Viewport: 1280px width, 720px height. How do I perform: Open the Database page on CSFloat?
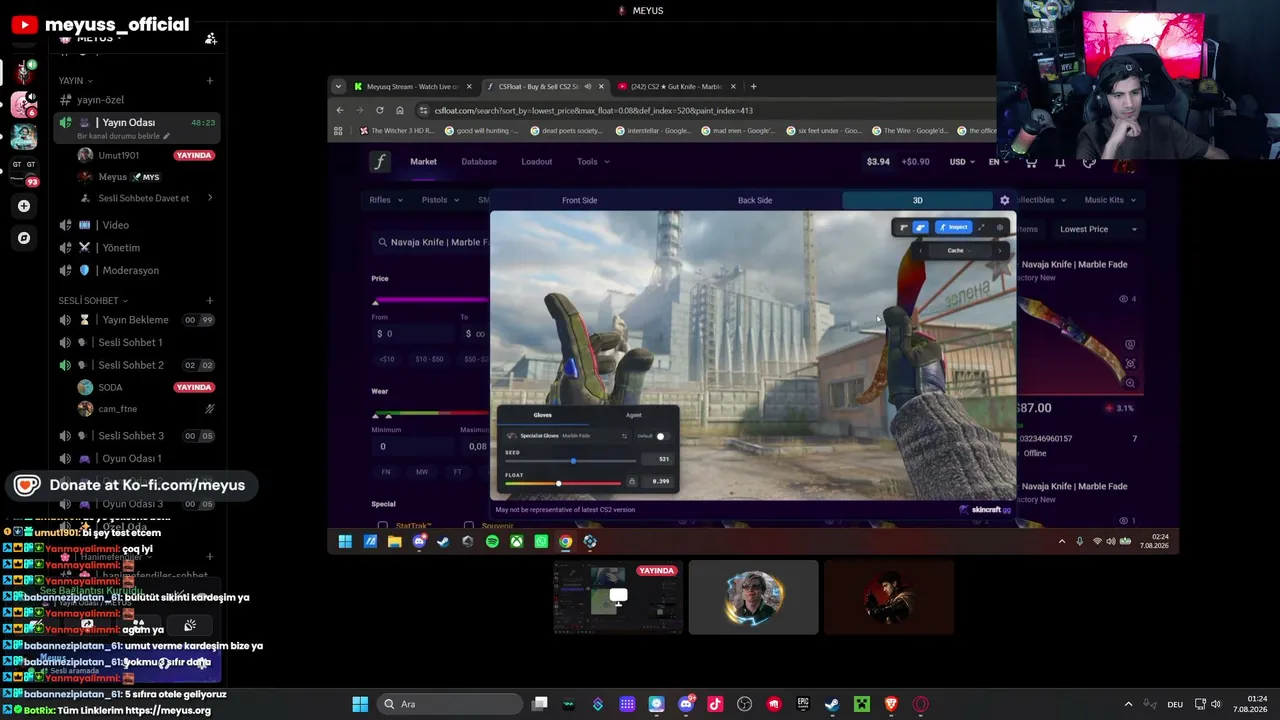(479, 162)
